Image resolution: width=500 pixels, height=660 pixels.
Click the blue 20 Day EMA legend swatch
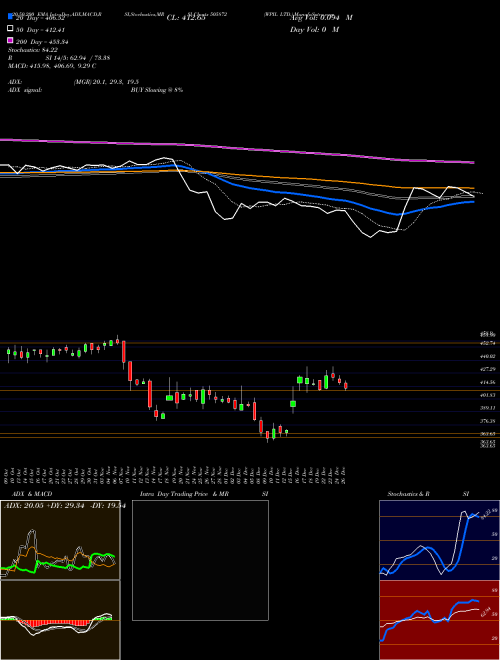pos(10,16)
